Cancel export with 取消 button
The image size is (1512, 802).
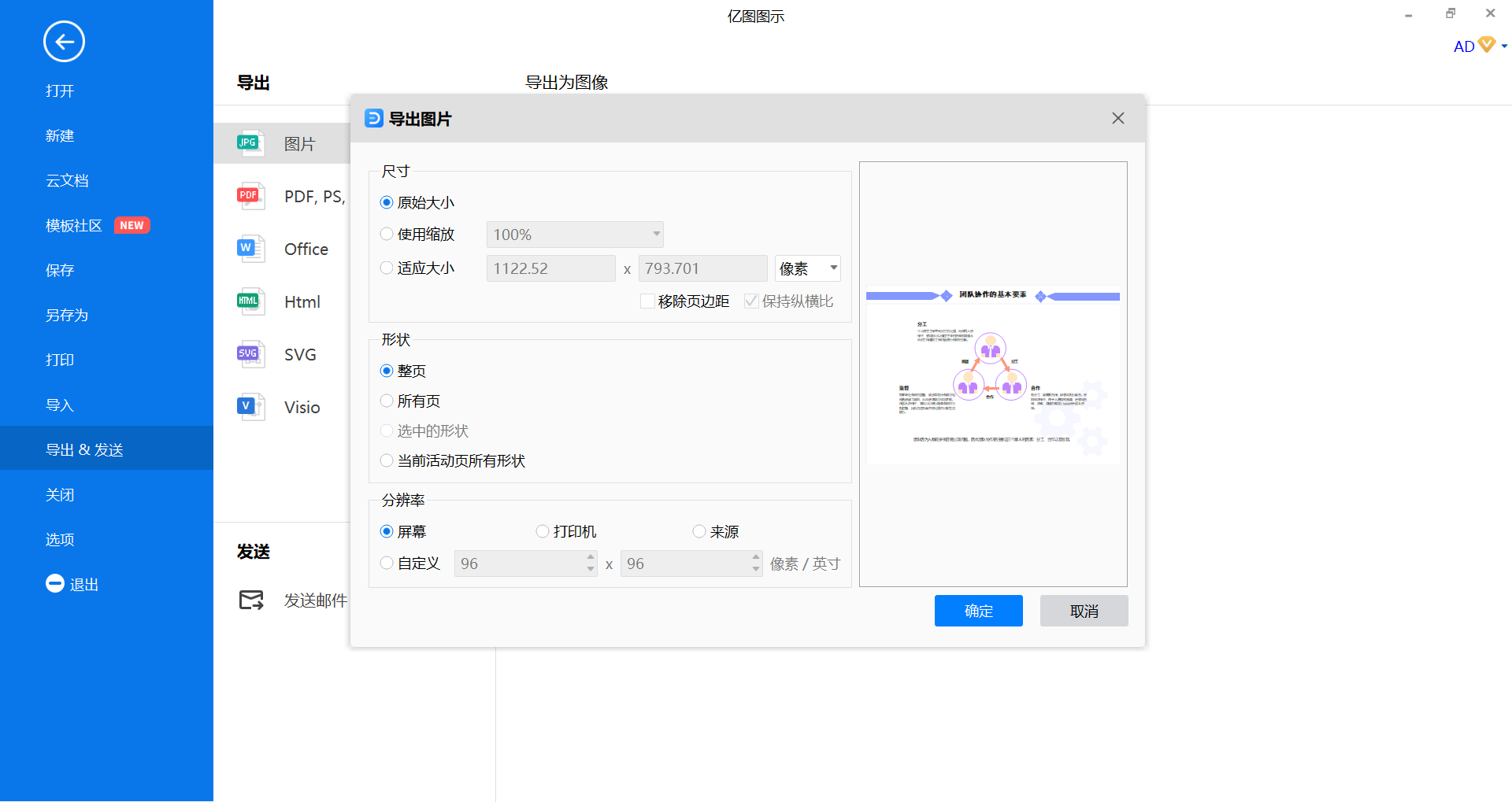[1084, 611]
